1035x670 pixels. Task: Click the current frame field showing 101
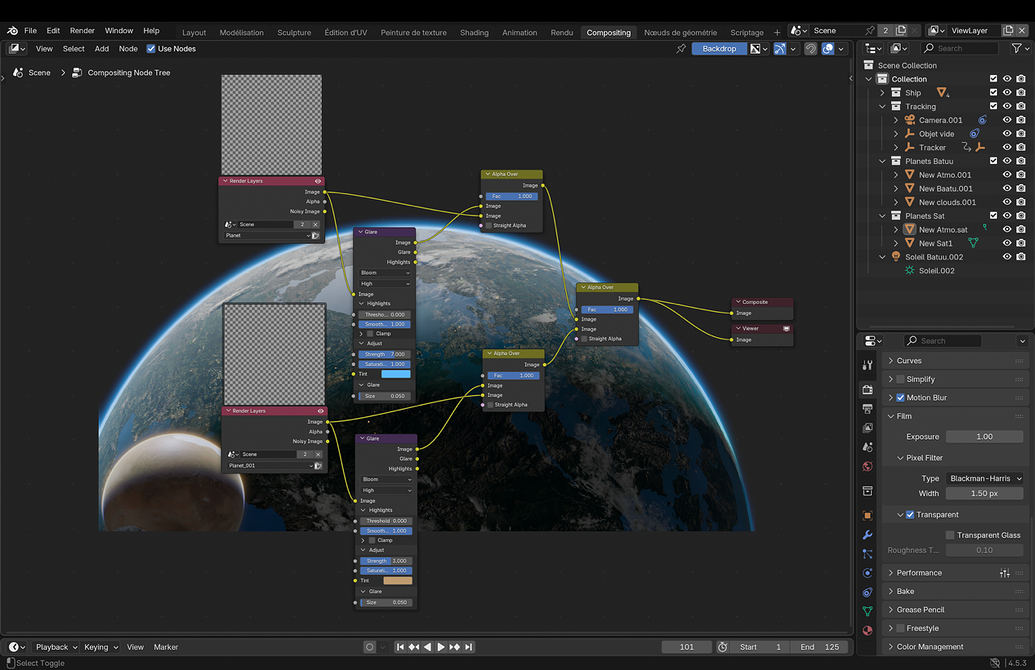[x=686, y=648]
